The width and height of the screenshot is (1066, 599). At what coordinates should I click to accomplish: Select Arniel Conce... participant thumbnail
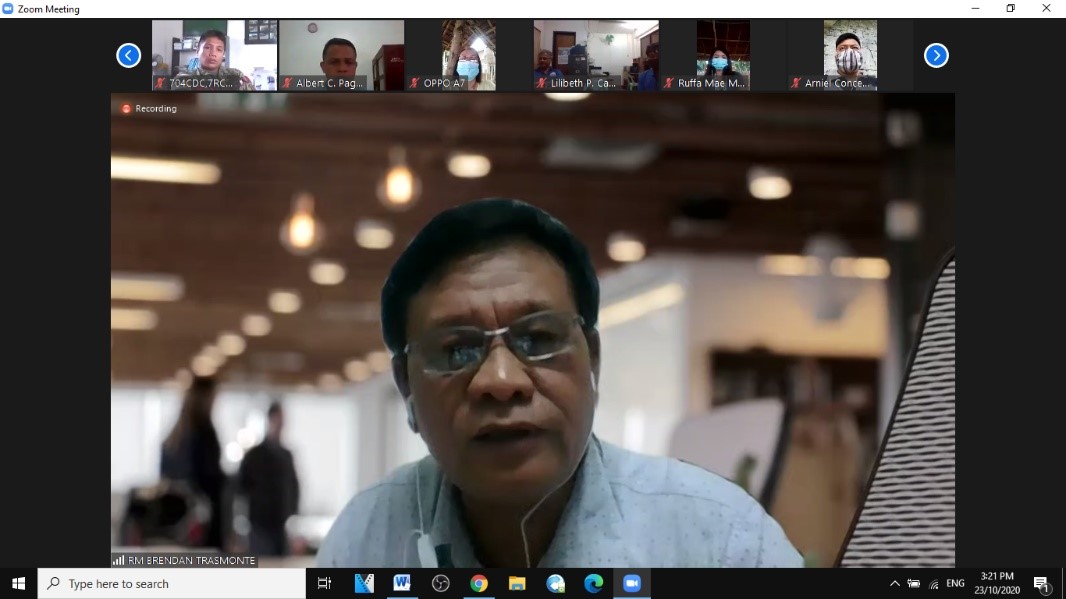(x=850, y=55)
